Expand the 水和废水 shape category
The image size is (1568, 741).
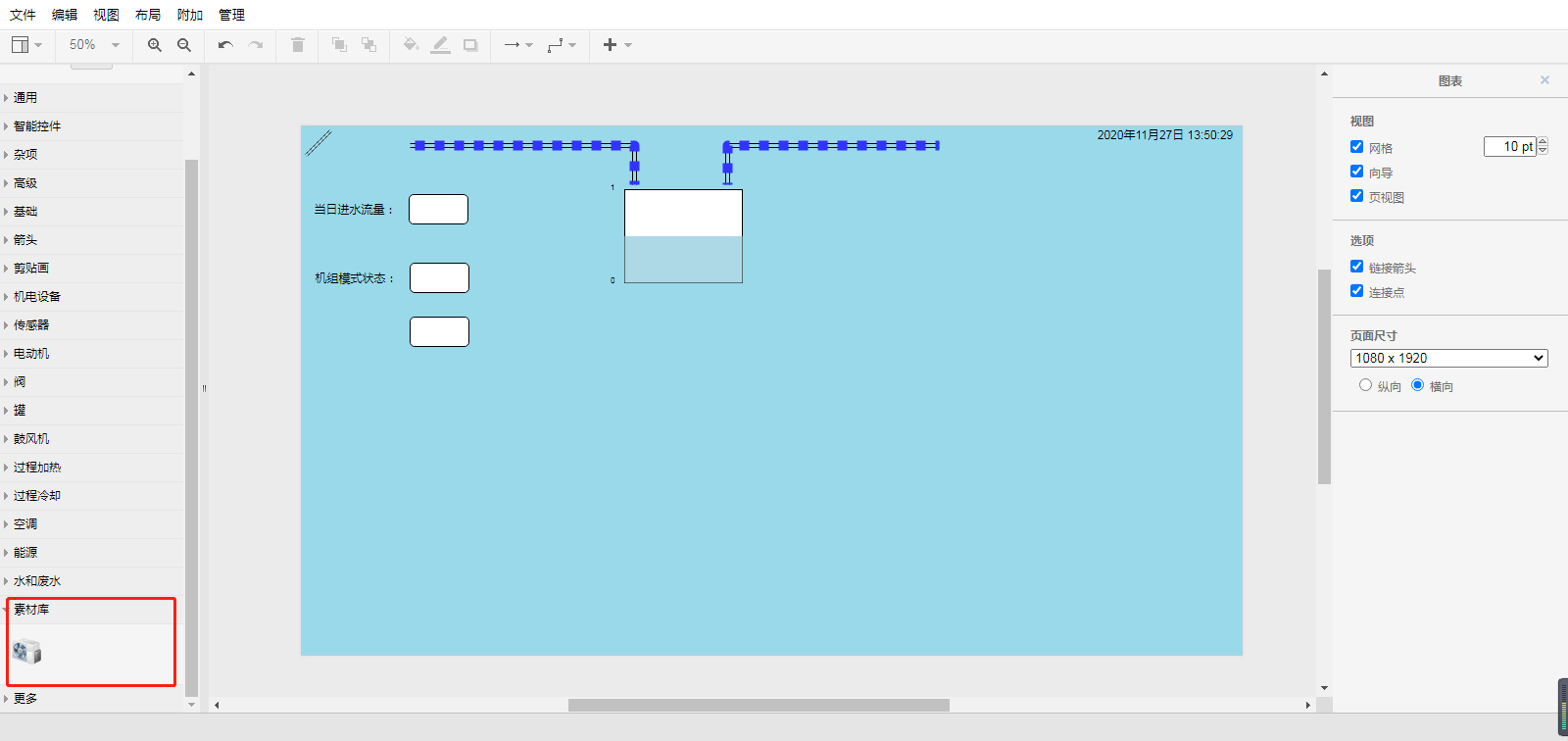(x=92, y=581)
